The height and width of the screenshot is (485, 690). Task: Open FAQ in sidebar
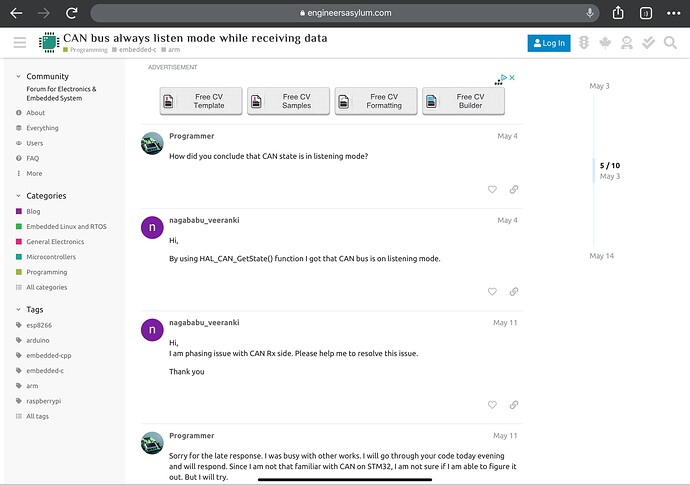27,158
